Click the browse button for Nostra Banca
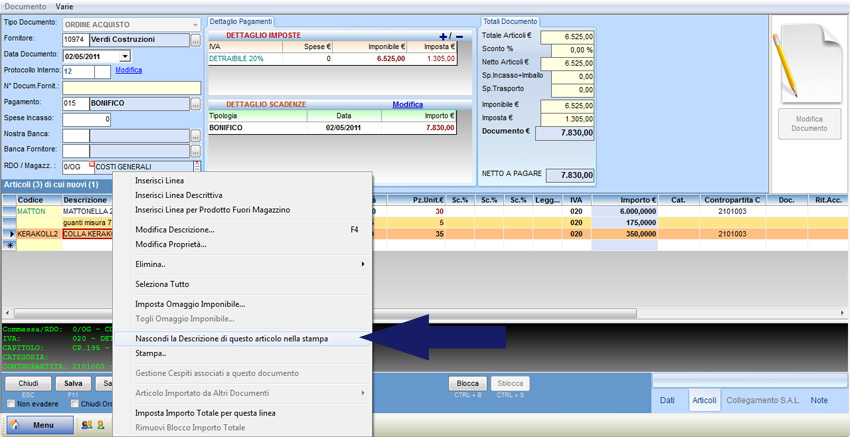Screen dimensions: 850x437 tap(196, 135)
